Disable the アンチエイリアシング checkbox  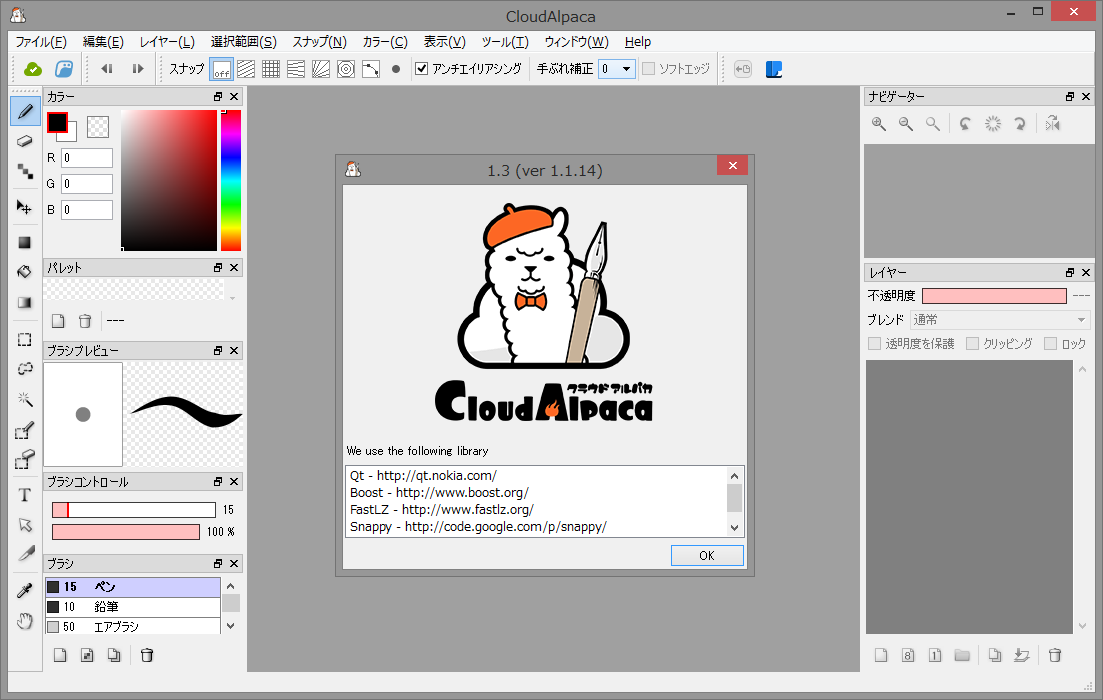[x=422, y=69]
